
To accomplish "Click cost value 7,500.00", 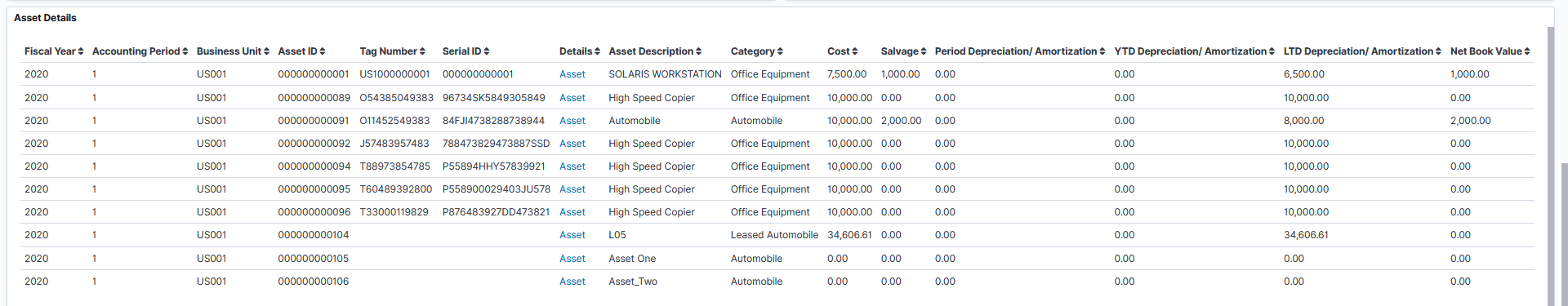I will click(x=847, y=74).
